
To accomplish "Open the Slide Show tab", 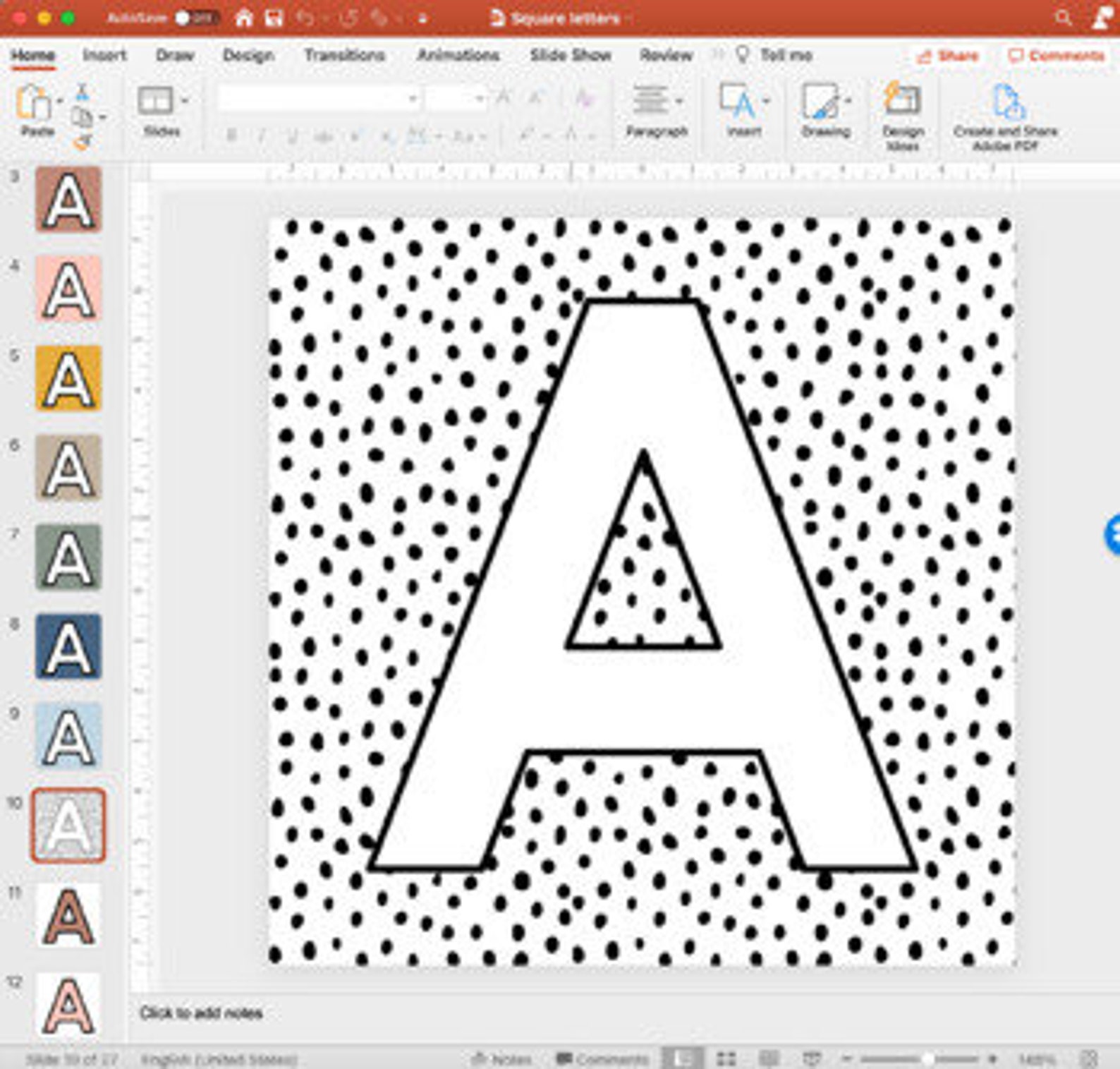I will (571, 55).
